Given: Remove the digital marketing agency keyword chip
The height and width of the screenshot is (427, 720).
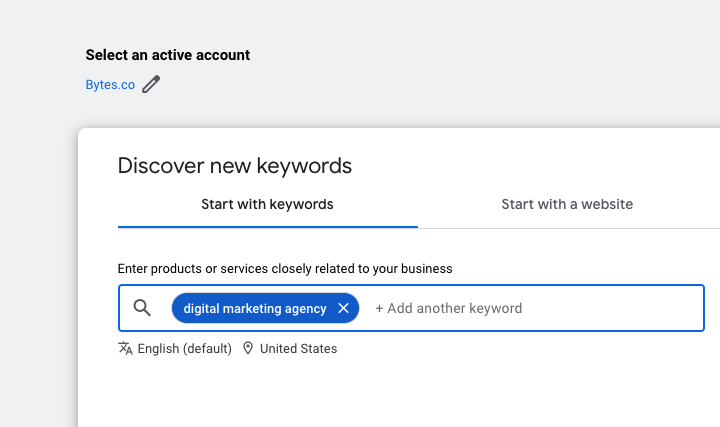Looking at the screenshot, I should point(343,308).
